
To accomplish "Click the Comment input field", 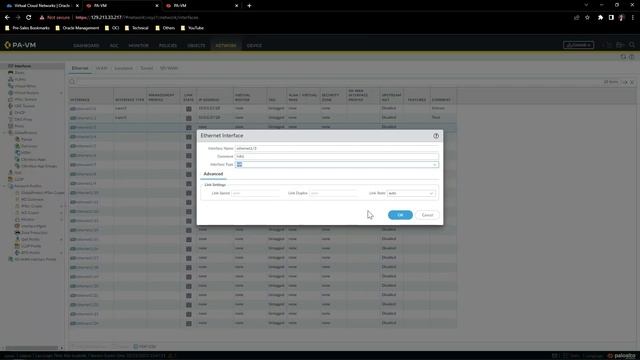I will [x=337, y=156].
